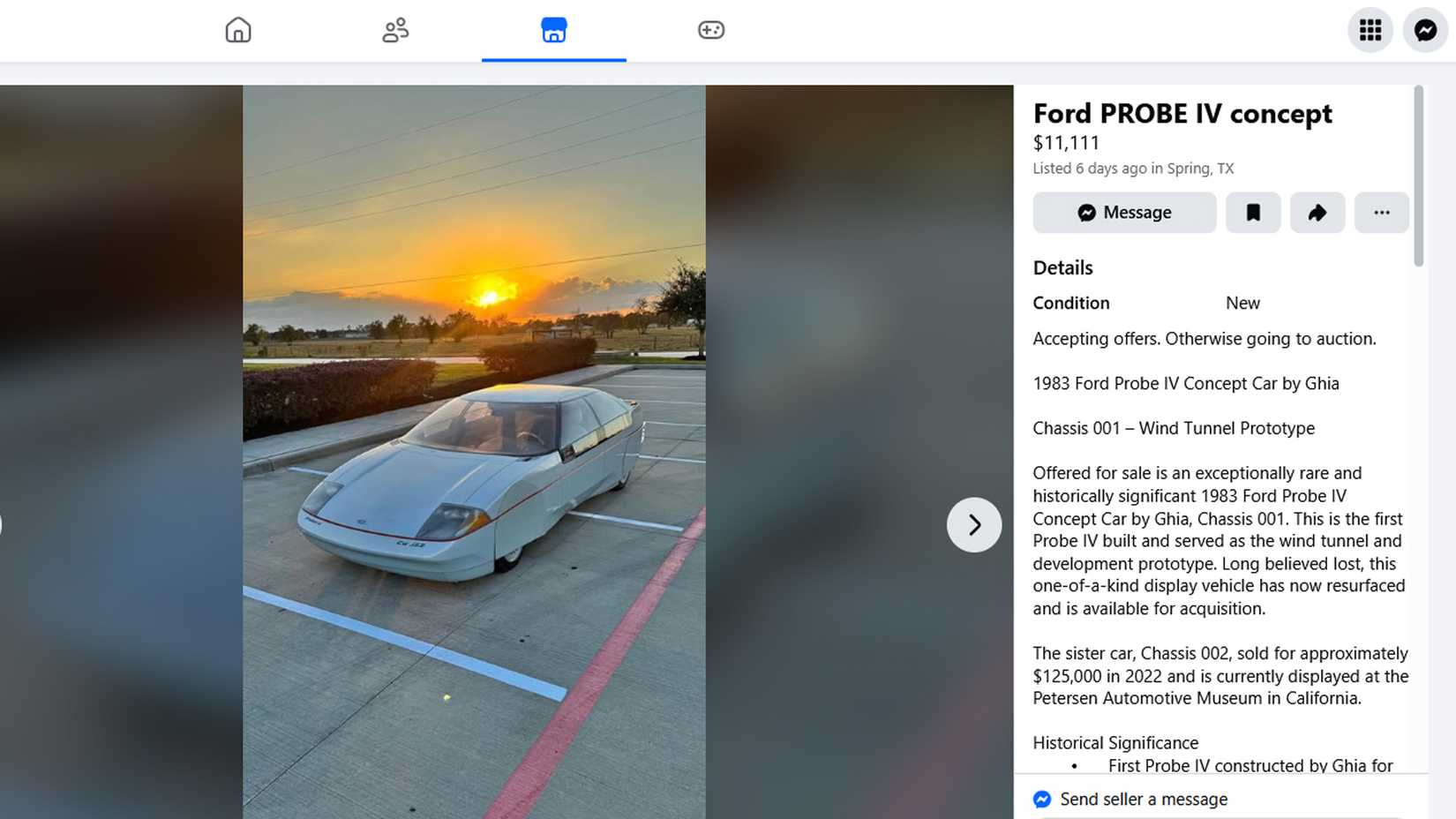Click the Messenger icon beside Send seller
Screen dimensions: 1456x819
pyautogui.click(x=1042, y=799)
